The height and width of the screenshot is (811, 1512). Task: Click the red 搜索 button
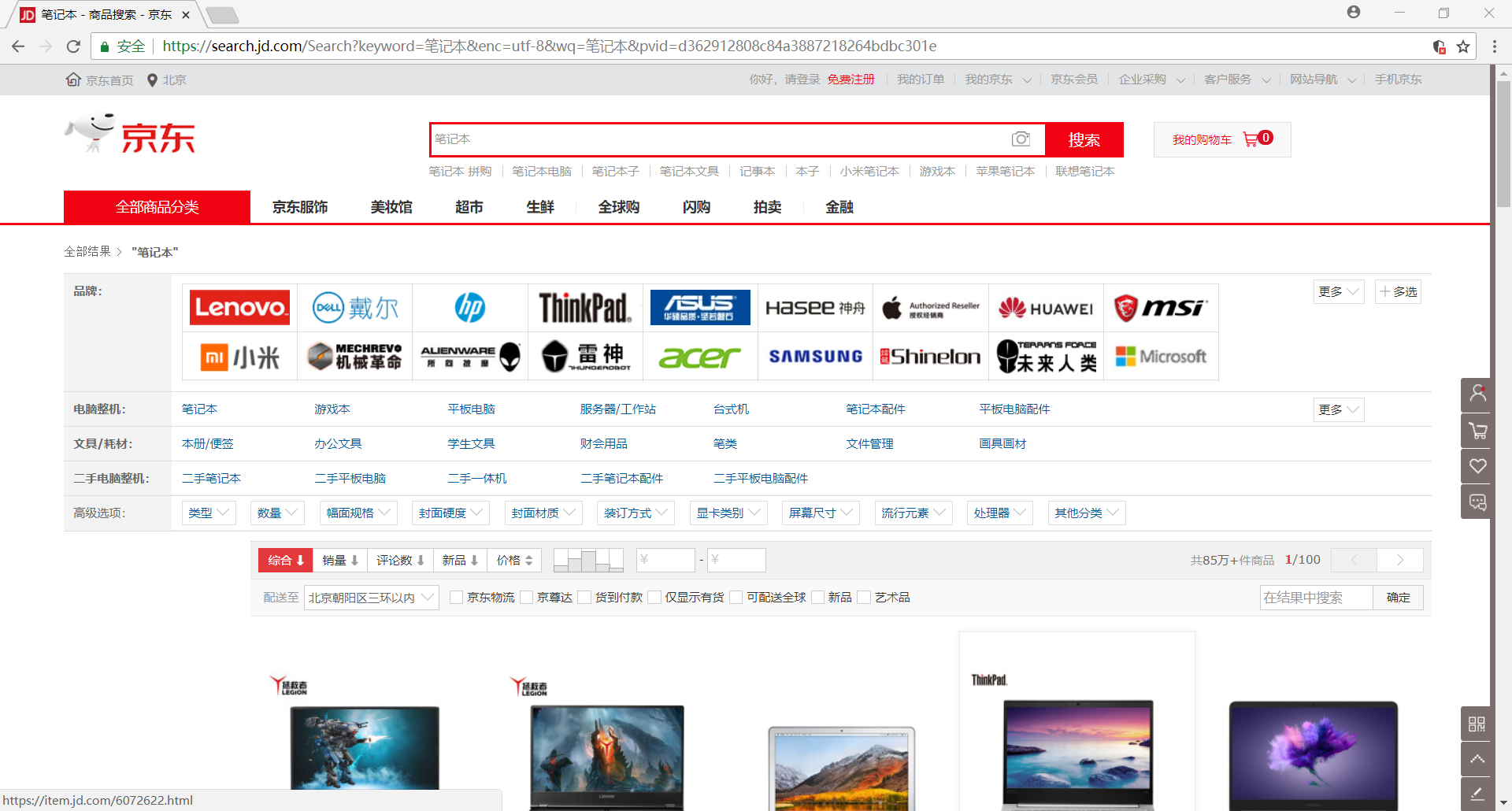tap(1084, 140)
